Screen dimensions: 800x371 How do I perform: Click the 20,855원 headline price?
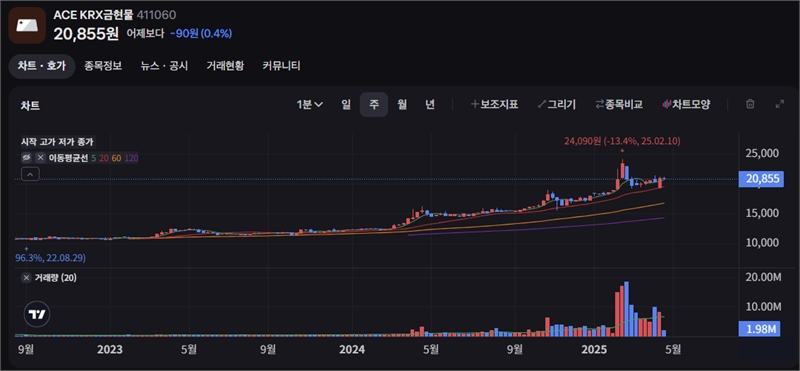(86, 34)
